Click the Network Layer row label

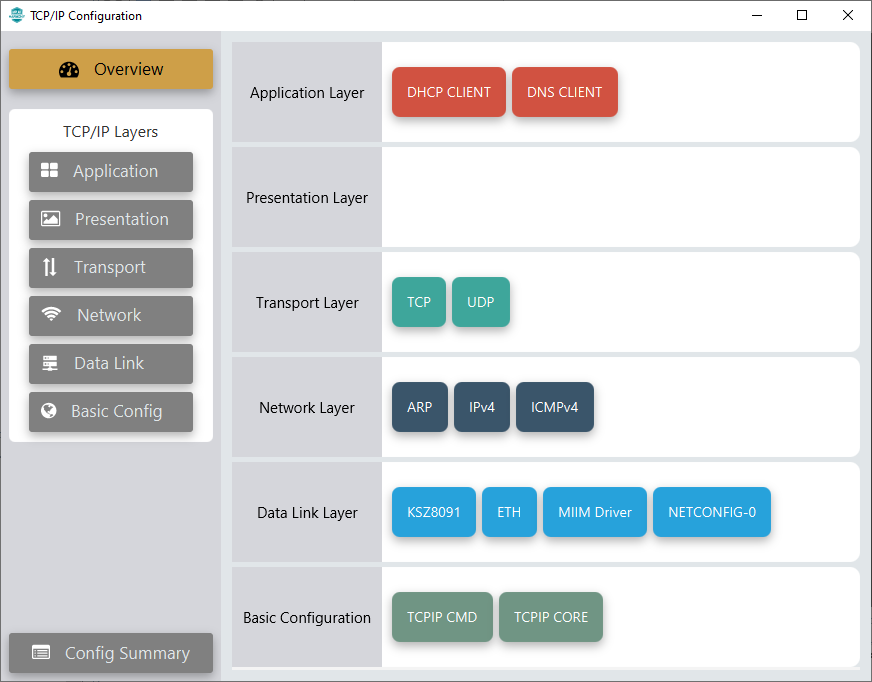click(x=307, y=408)
